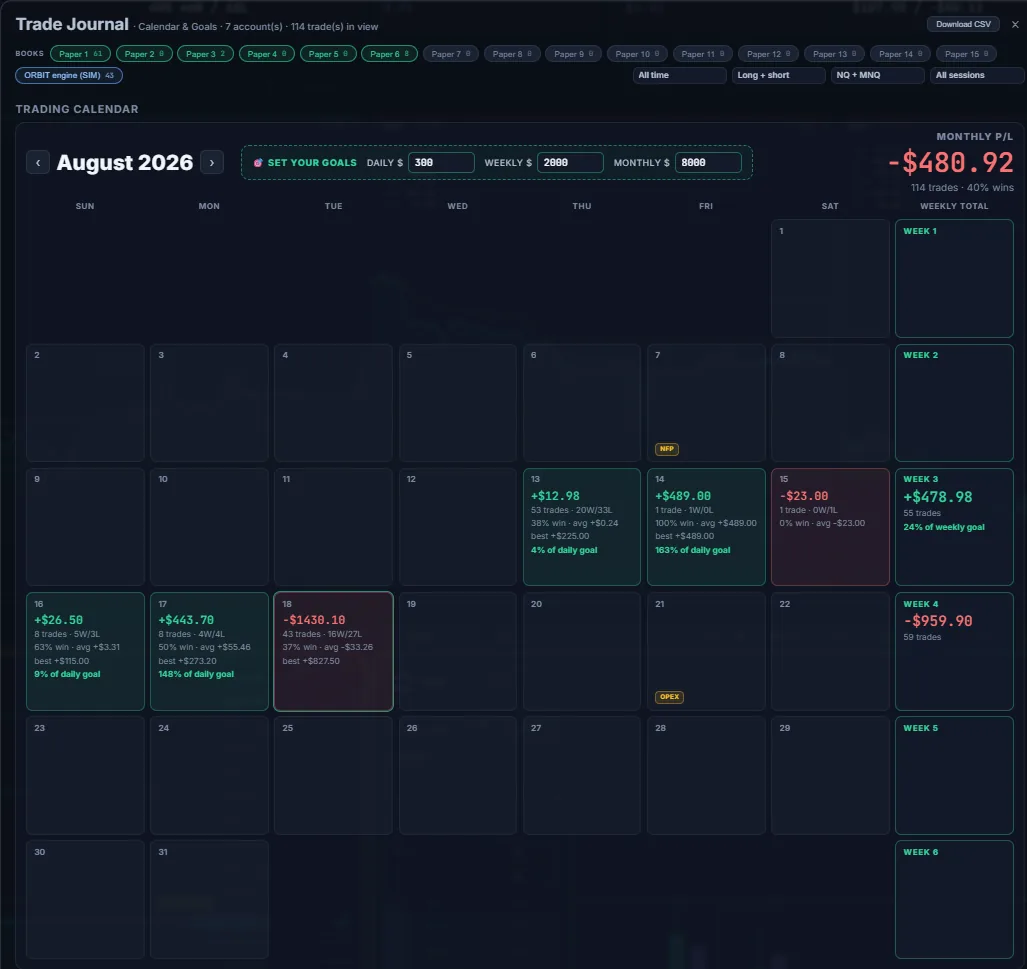1027x969 pixels.
Task: Click the empty August 1 day cell
Action: click(x=830, y=278)
